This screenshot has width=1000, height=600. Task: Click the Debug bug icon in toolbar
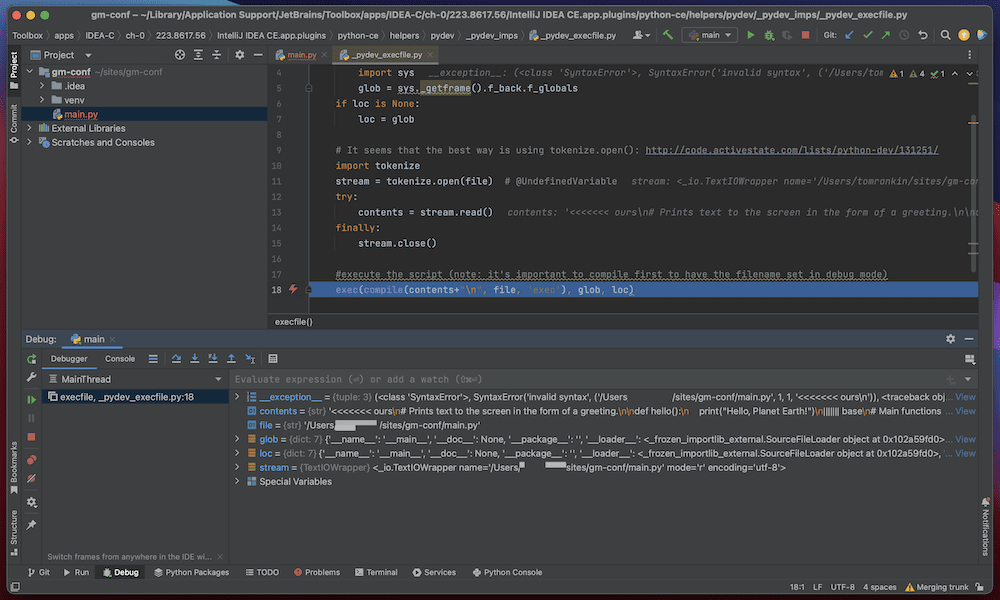pyautogui.click(x=768, y=34)
